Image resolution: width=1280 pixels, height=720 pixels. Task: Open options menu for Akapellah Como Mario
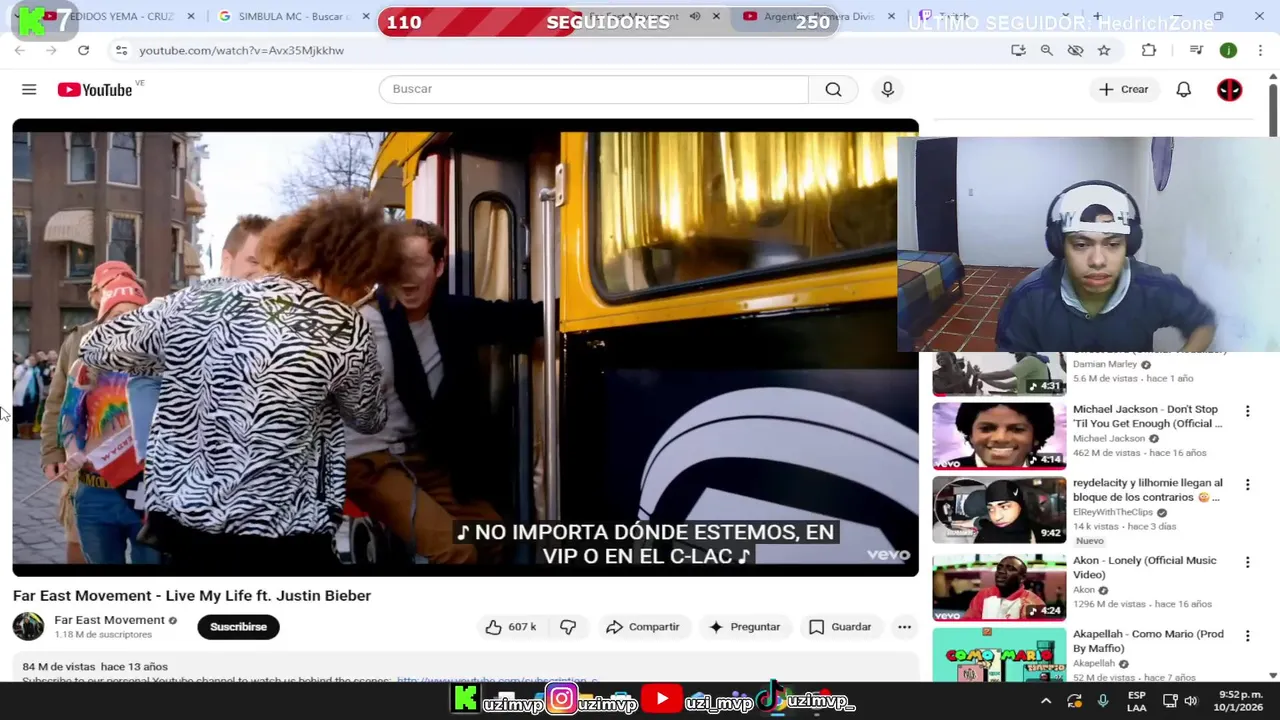[1247, 636]
